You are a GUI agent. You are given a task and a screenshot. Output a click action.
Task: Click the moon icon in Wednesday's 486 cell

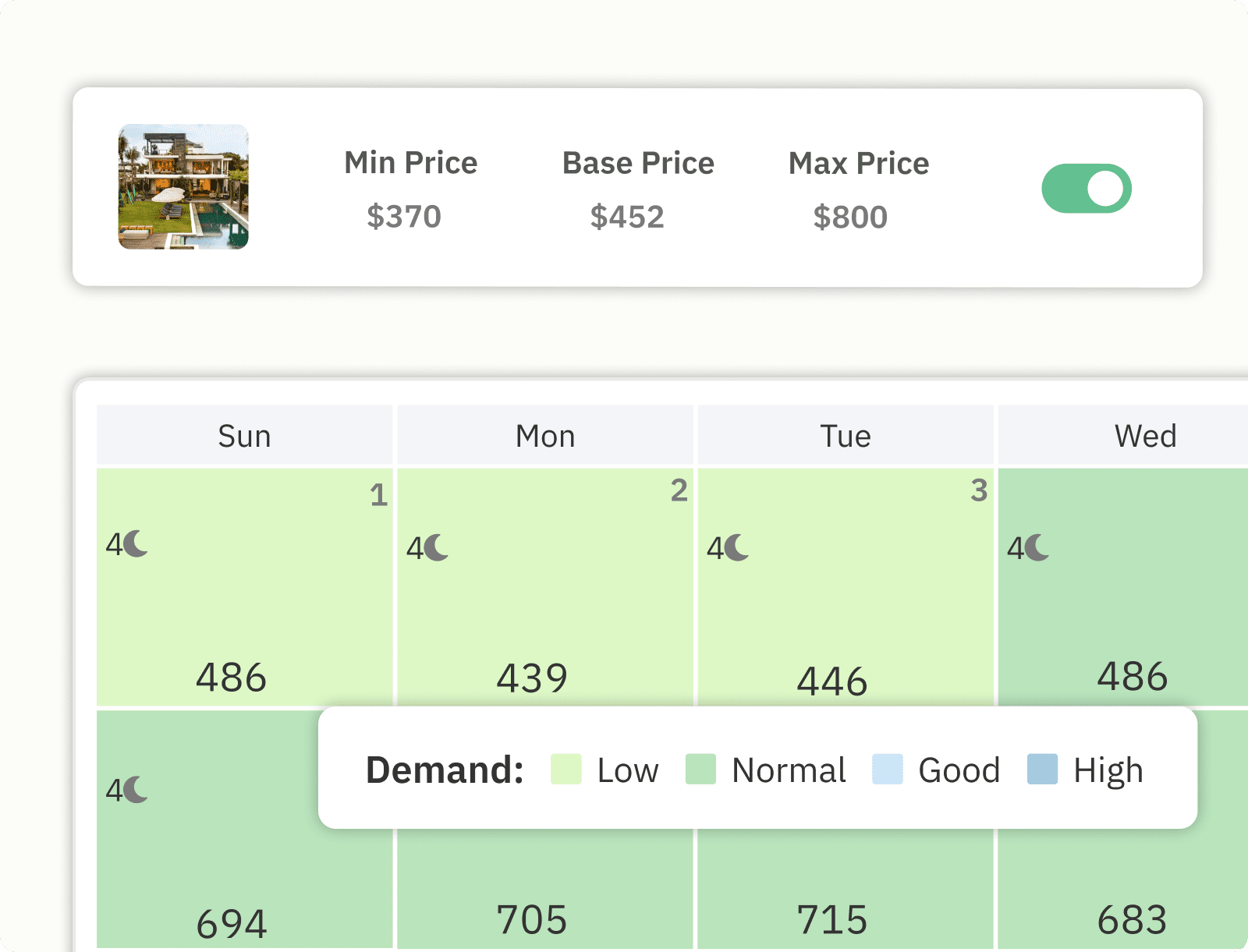(x=1038, y=547)
